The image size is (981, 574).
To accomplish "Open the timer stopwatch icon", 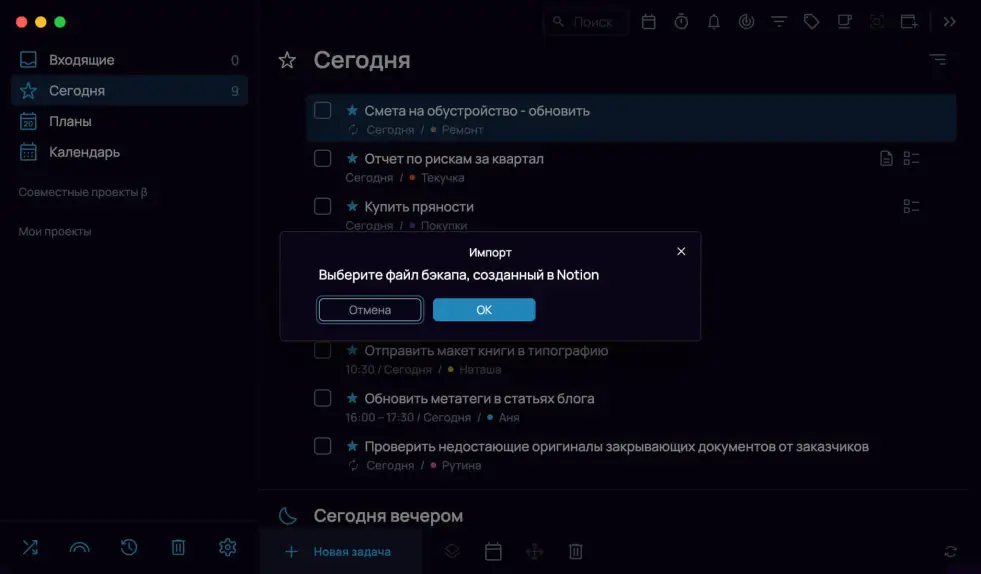I will click(x=681, y=22).
